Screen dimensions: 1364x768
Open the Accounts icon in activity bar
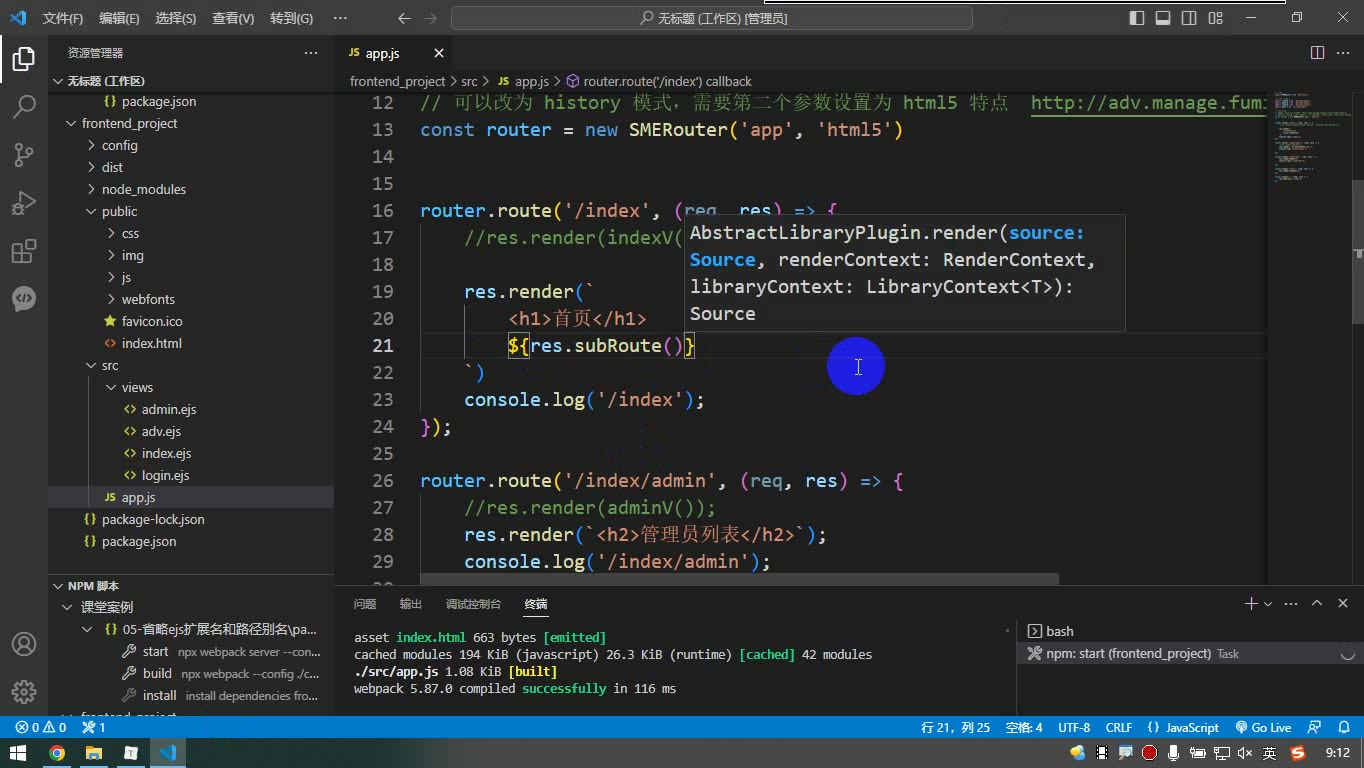point(24,644)
